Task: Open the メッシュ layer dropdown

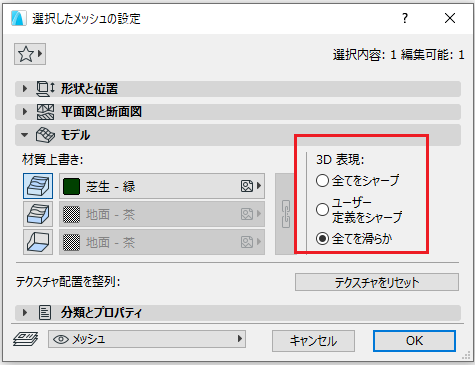Action: (x=147, y=339)
